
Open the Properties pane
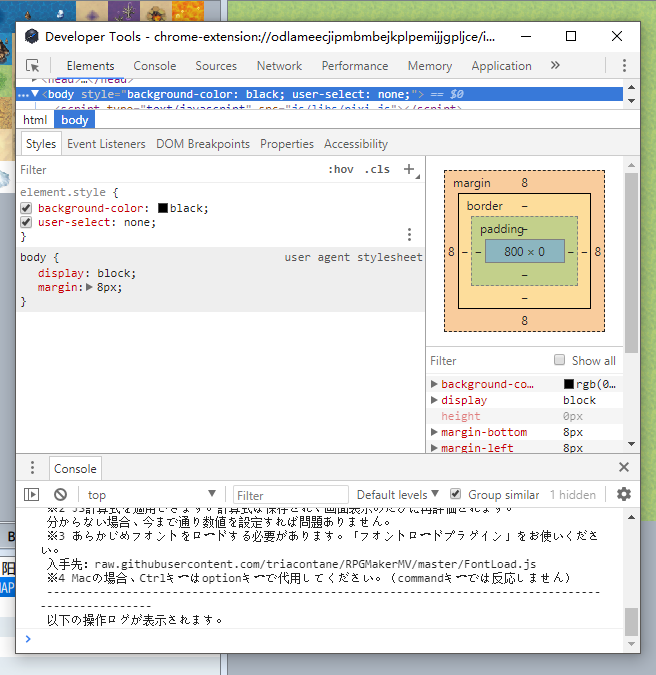[x=287, y=144]
